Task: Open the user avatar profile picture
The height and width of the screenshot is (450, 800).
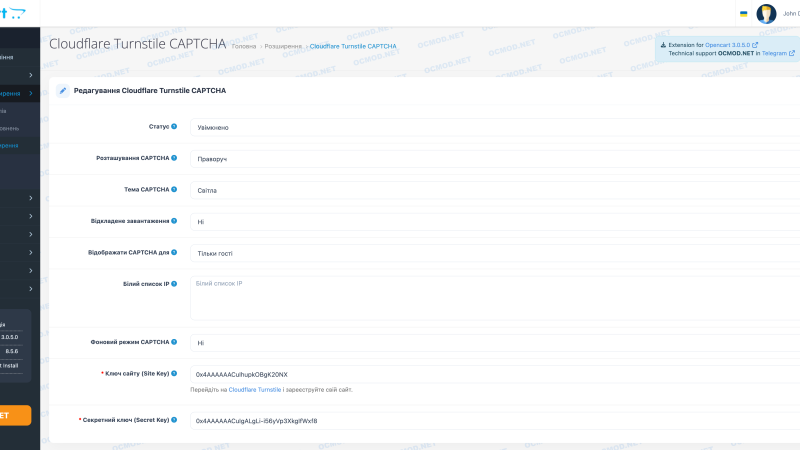Action: [766, 14]
